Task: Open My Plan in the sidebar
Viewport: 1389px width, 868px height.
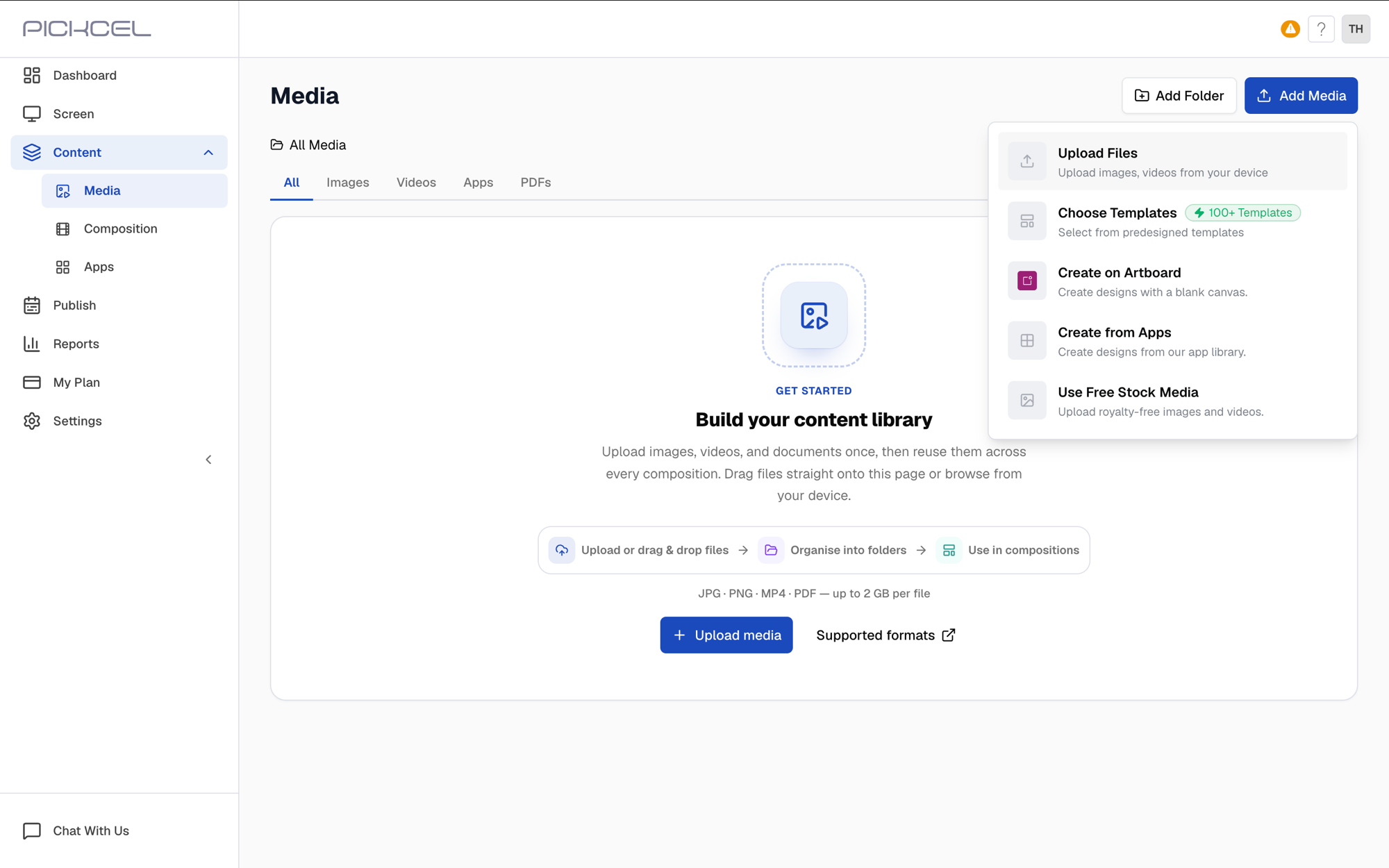Action: coord(119,383)
